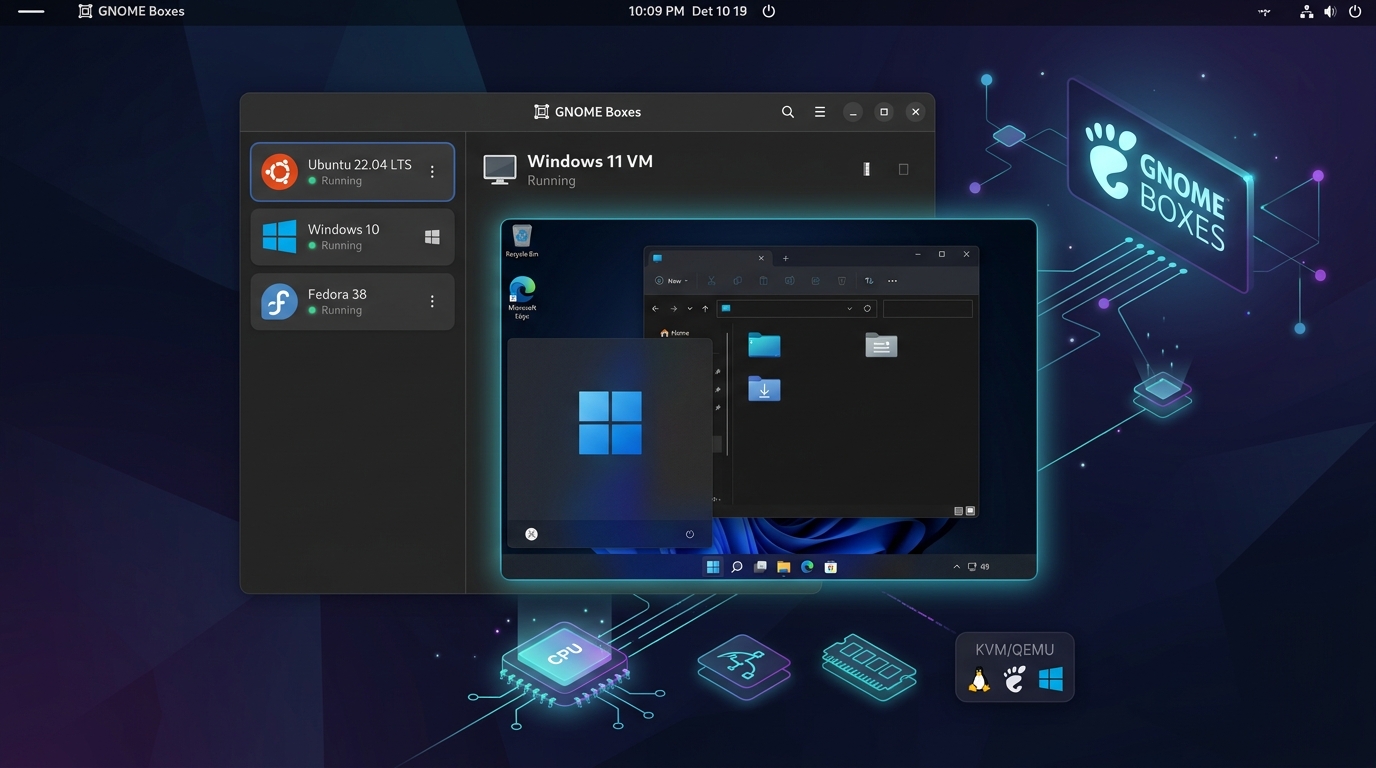The width and height of the screenshot is (1376, 768).
Task: Open Edge from the VM taskbar
Action: tap(807, 567)
